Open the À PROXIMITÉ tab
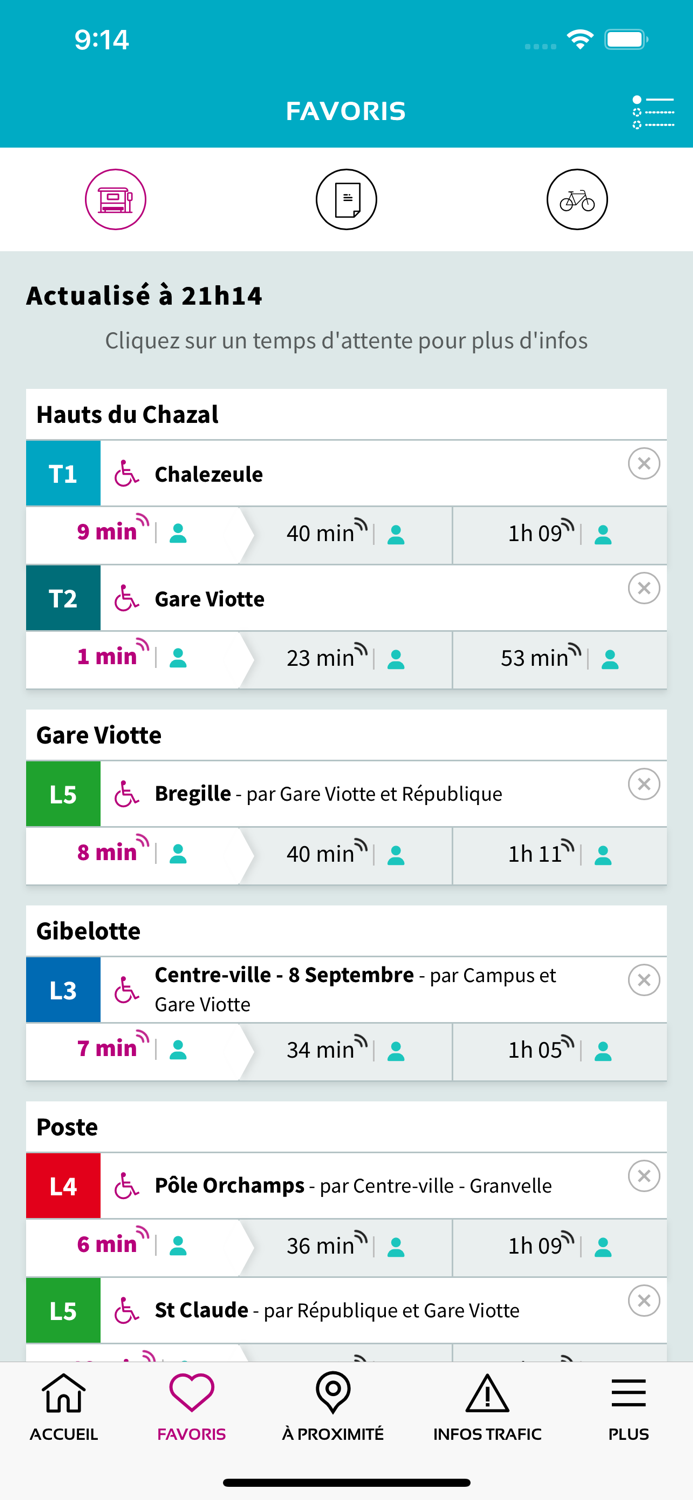This screenshot has width=693, height=1500. click(333, 1407)
